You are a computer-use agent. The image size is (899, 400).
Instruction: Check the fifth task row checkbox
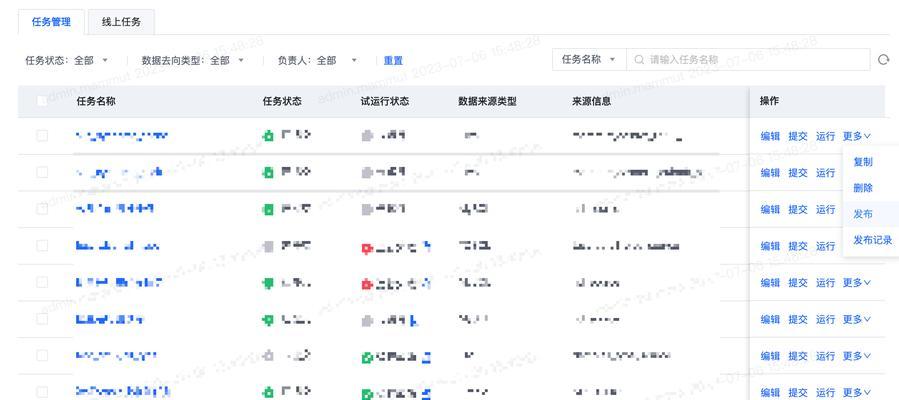point(42,283)
